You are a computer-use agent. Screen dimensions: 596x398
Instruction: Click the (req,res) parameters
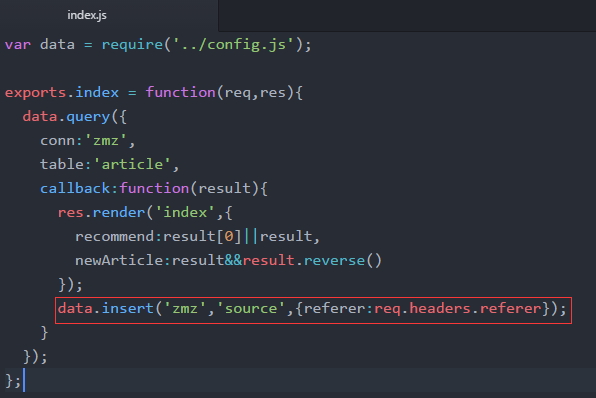click(x=255, y=93)
